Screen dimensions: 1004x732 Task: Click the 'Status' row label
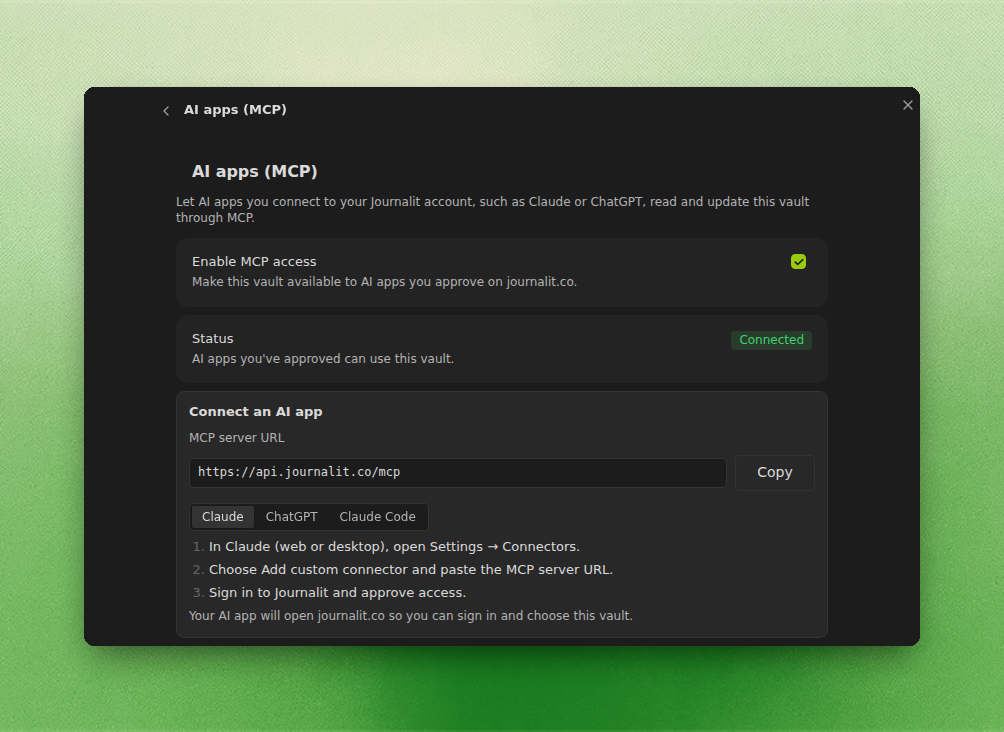click(x=213, y=339)
